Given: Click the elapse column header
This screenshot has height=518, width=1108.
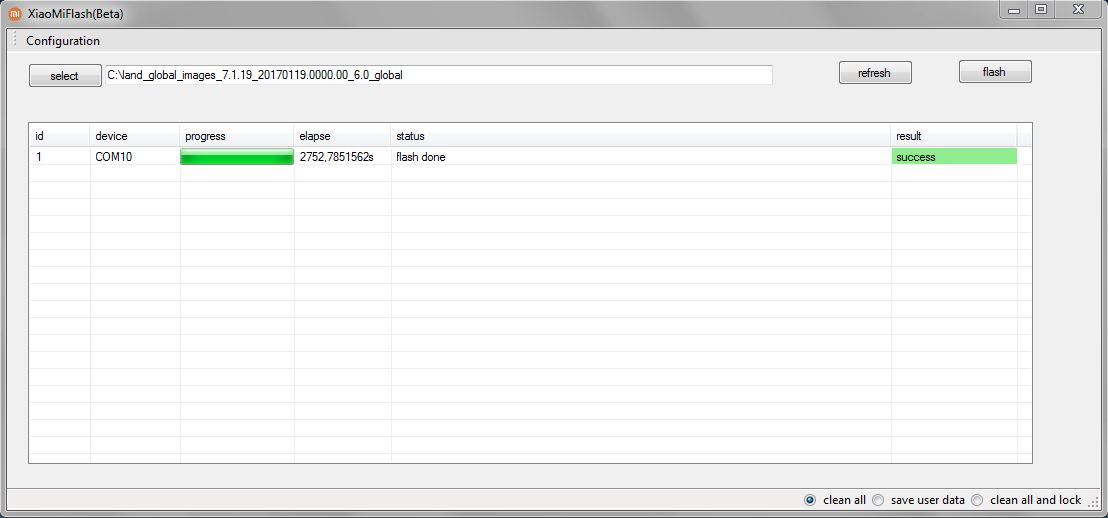Looking at the screenshot, I should (342, 136).
